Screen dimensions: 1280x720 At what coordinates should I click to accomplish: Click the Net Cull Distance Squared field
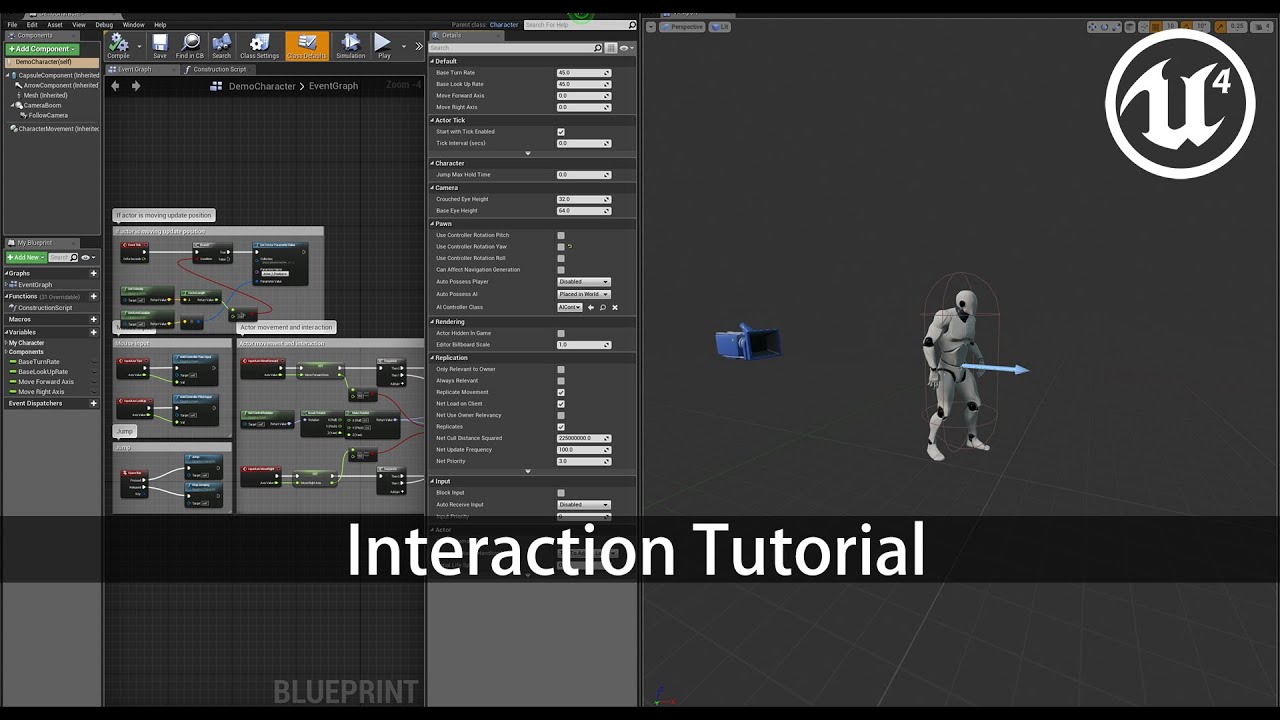tap(583, 438)
